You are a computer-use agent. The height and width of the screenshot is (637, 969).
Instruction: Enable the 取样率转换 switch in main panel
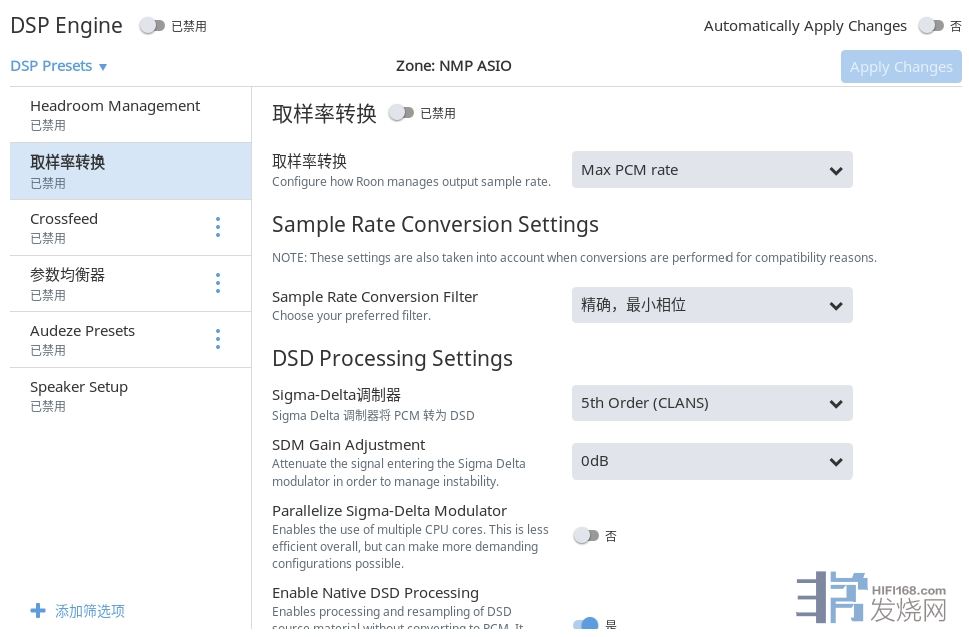tap(401, 113)
